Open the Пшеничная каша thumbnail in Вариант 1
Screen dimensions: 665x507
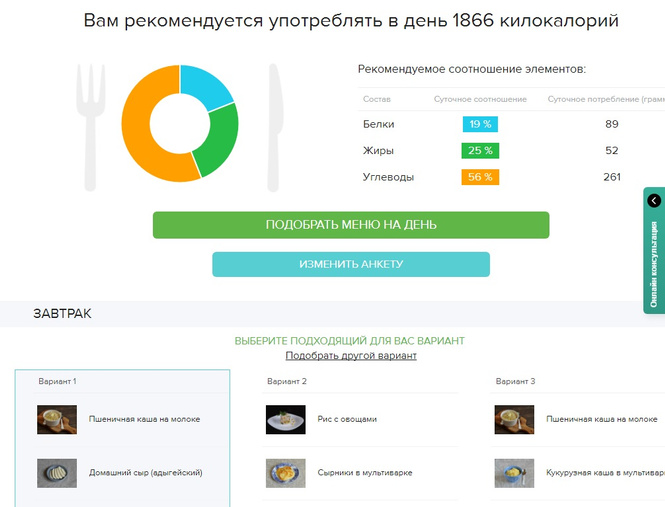click(57, 420)
